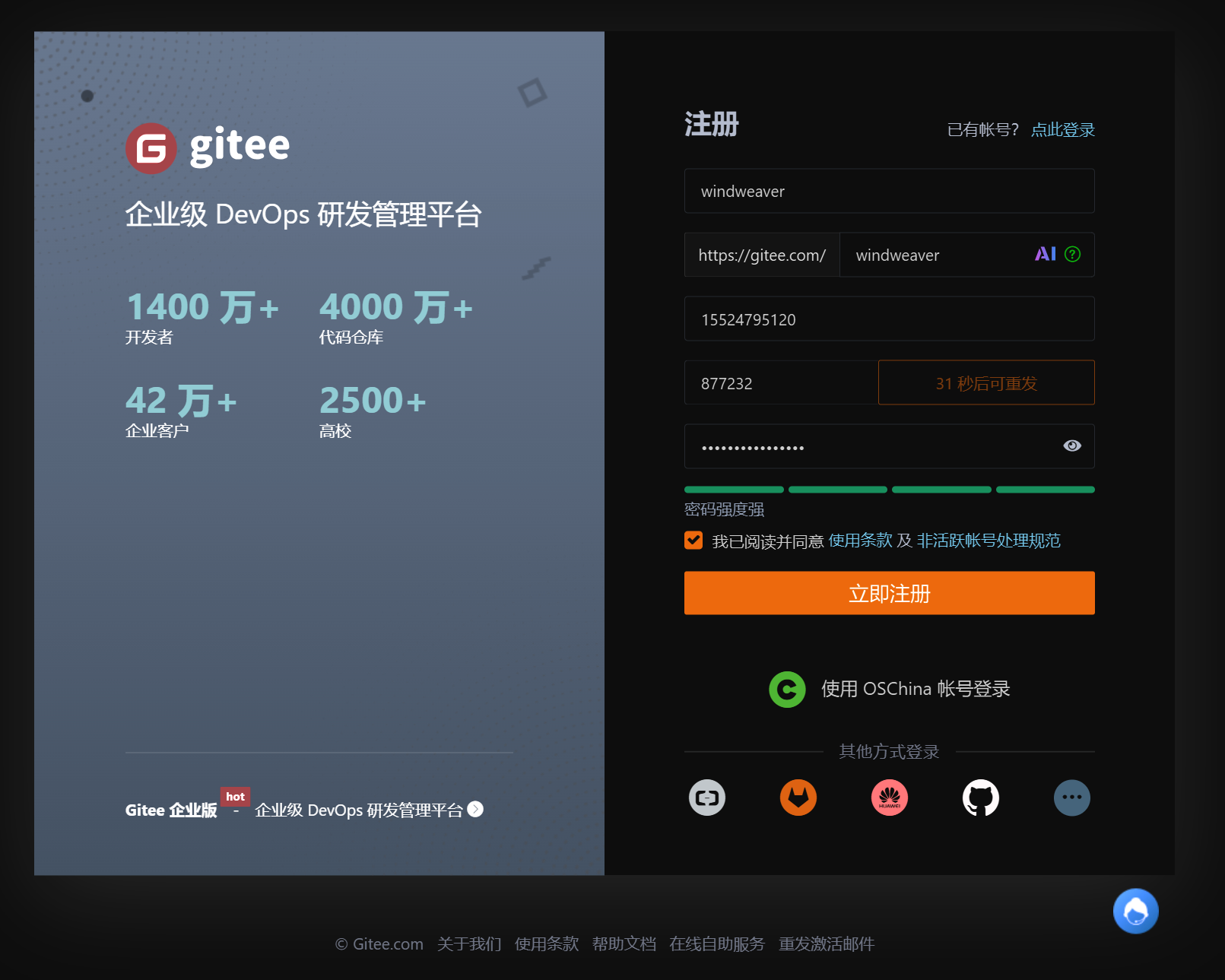Click the 其他方式登录 label
Viewport: 1225px width, 980px height.
pyautogui.click(x=890, y=752)
